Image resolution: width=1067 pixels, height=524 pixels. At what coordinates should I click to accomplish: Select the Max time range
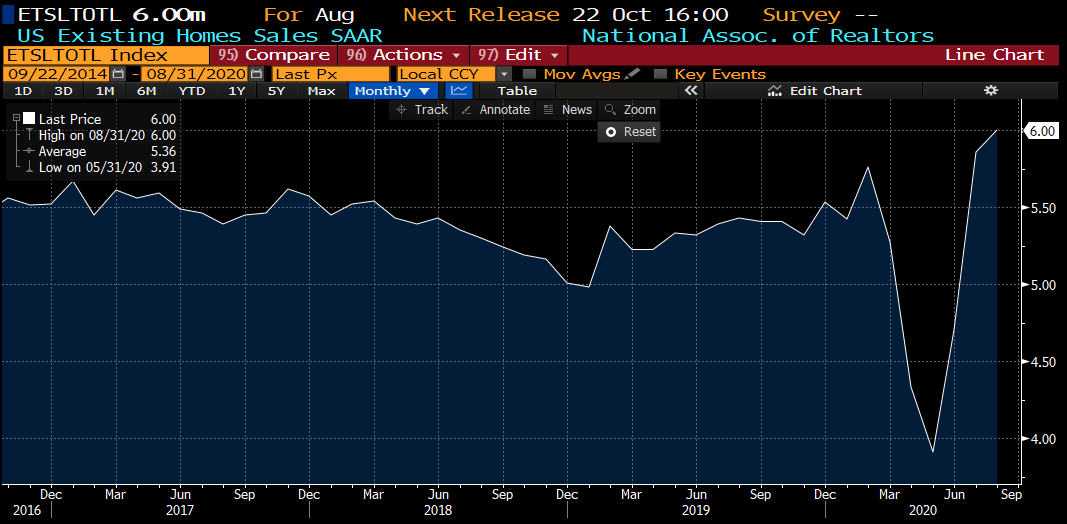pos(321,91)
